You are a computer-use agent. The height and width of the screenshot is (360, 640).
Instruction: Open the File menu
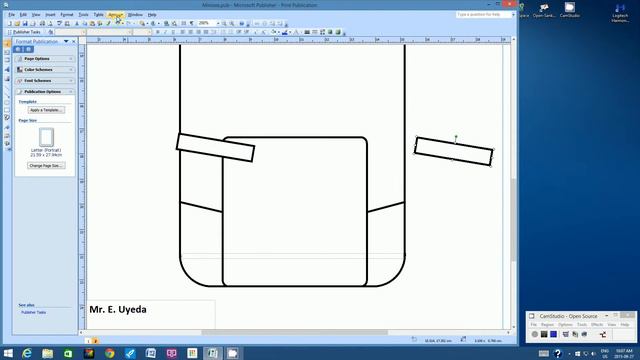click(11, 15)
